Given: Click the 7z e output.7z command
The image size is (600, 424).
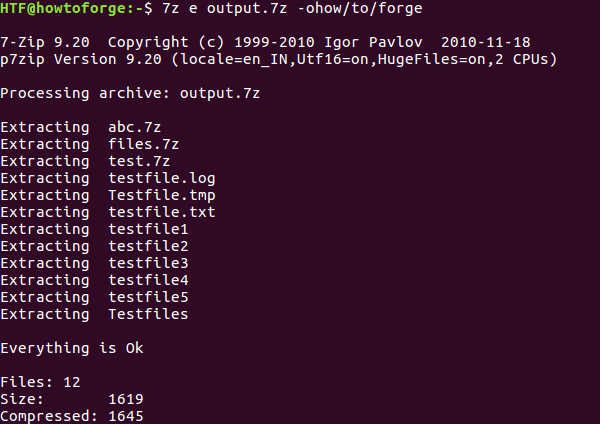Looking at the screenshot, I should click(x=224, y=8).
